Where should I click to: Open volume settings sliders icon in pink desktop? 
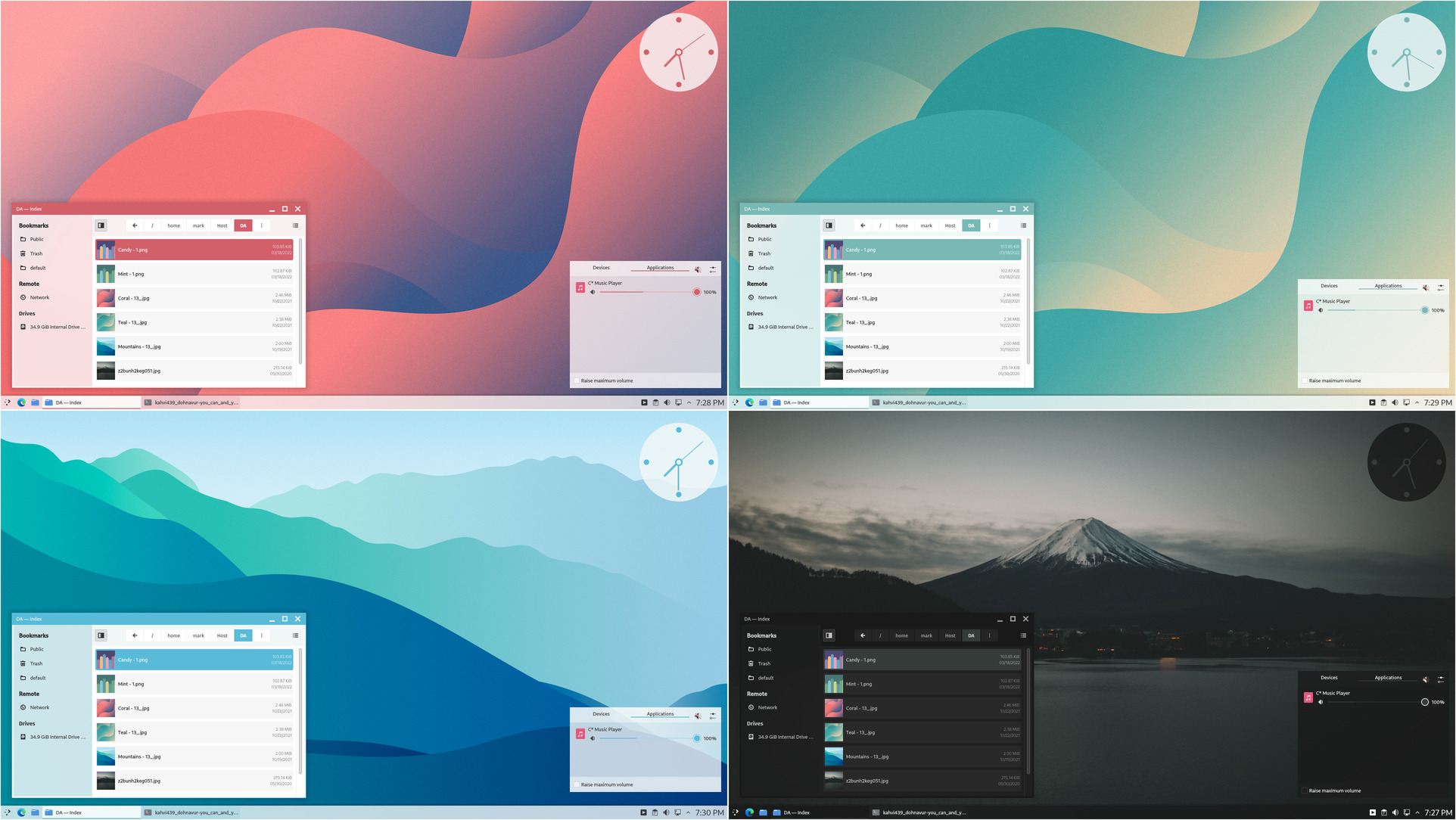point(712,269)
